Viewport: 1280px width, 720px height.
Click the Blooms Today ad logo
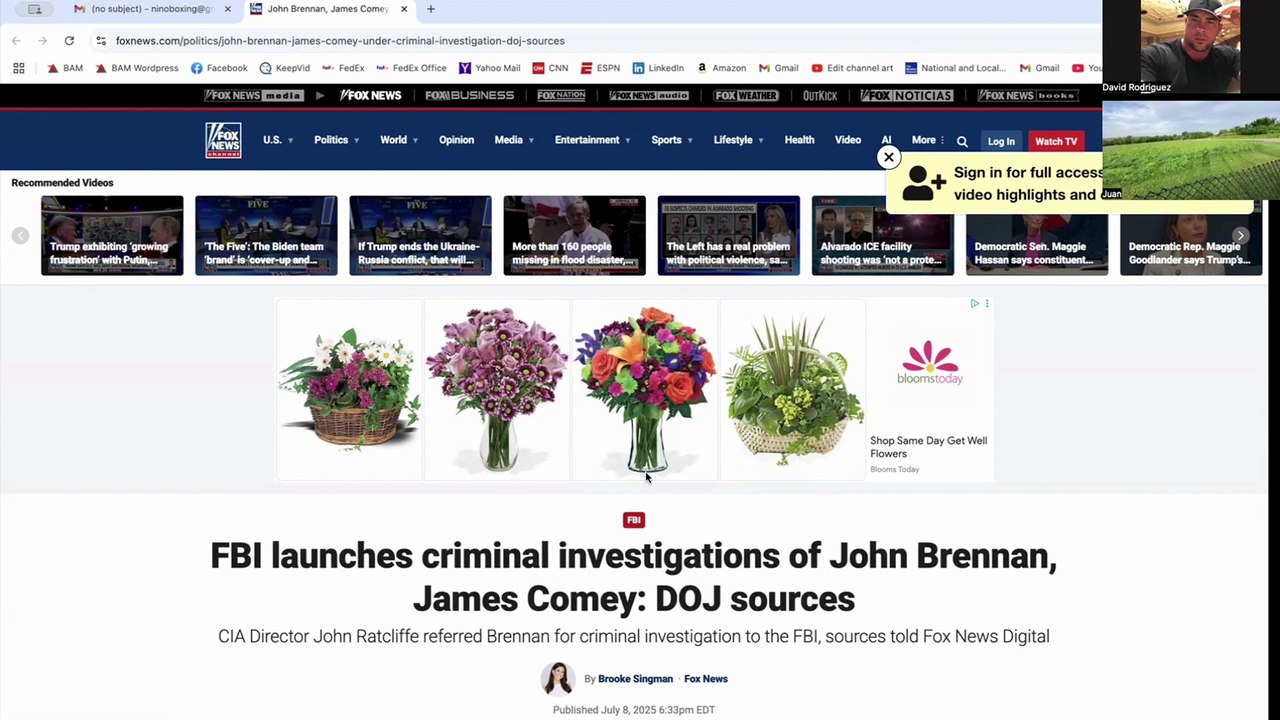pos(930,362)
